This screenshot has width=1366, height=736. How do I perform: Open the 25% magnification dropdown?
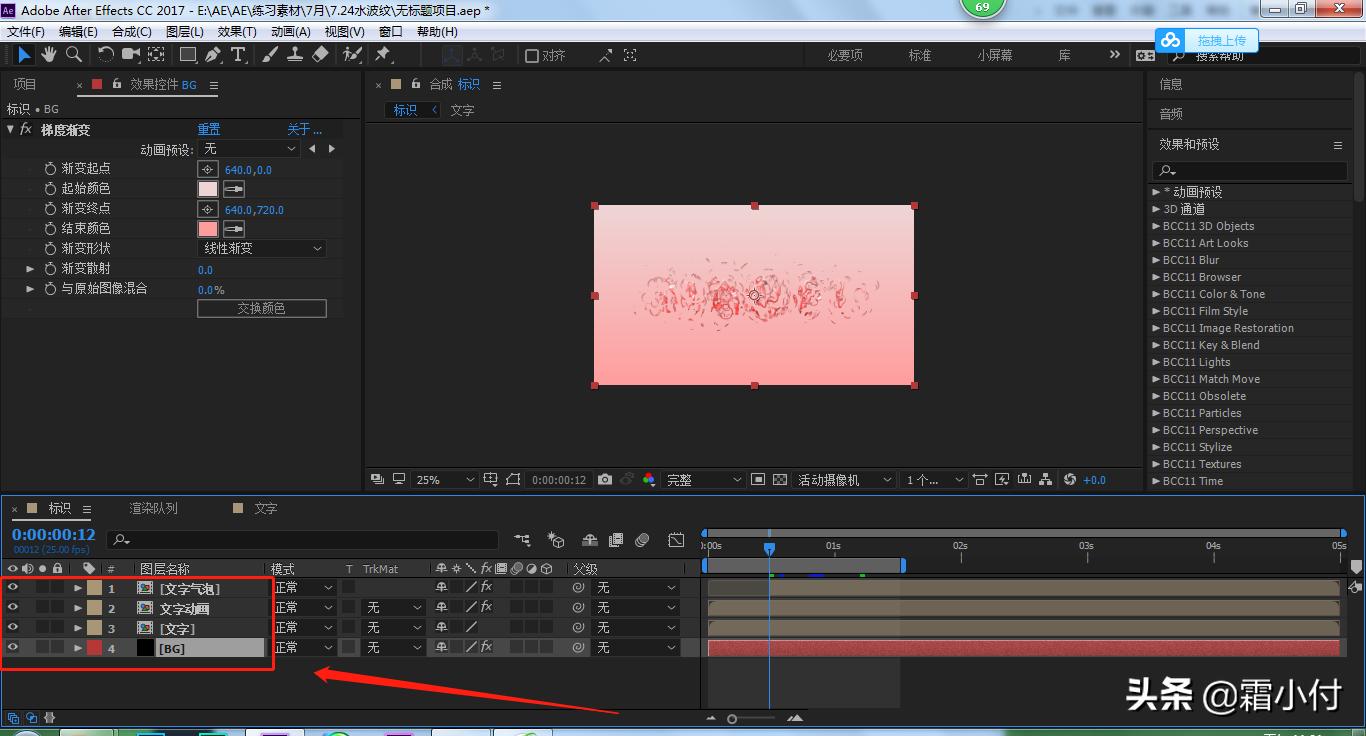coord(445,480)
